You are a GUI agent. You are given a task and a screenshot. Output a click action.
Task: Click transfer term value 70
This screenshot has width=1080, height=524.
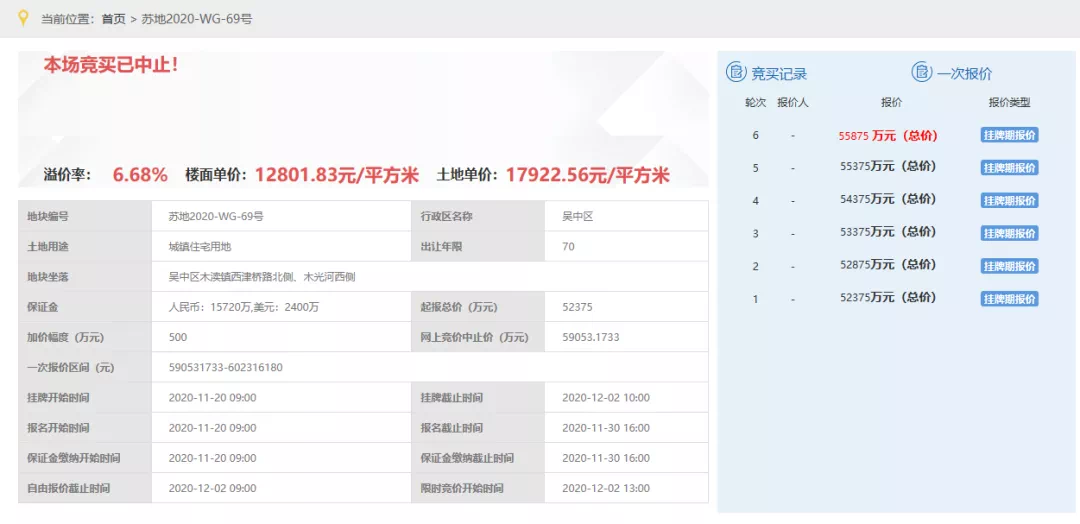568,247
